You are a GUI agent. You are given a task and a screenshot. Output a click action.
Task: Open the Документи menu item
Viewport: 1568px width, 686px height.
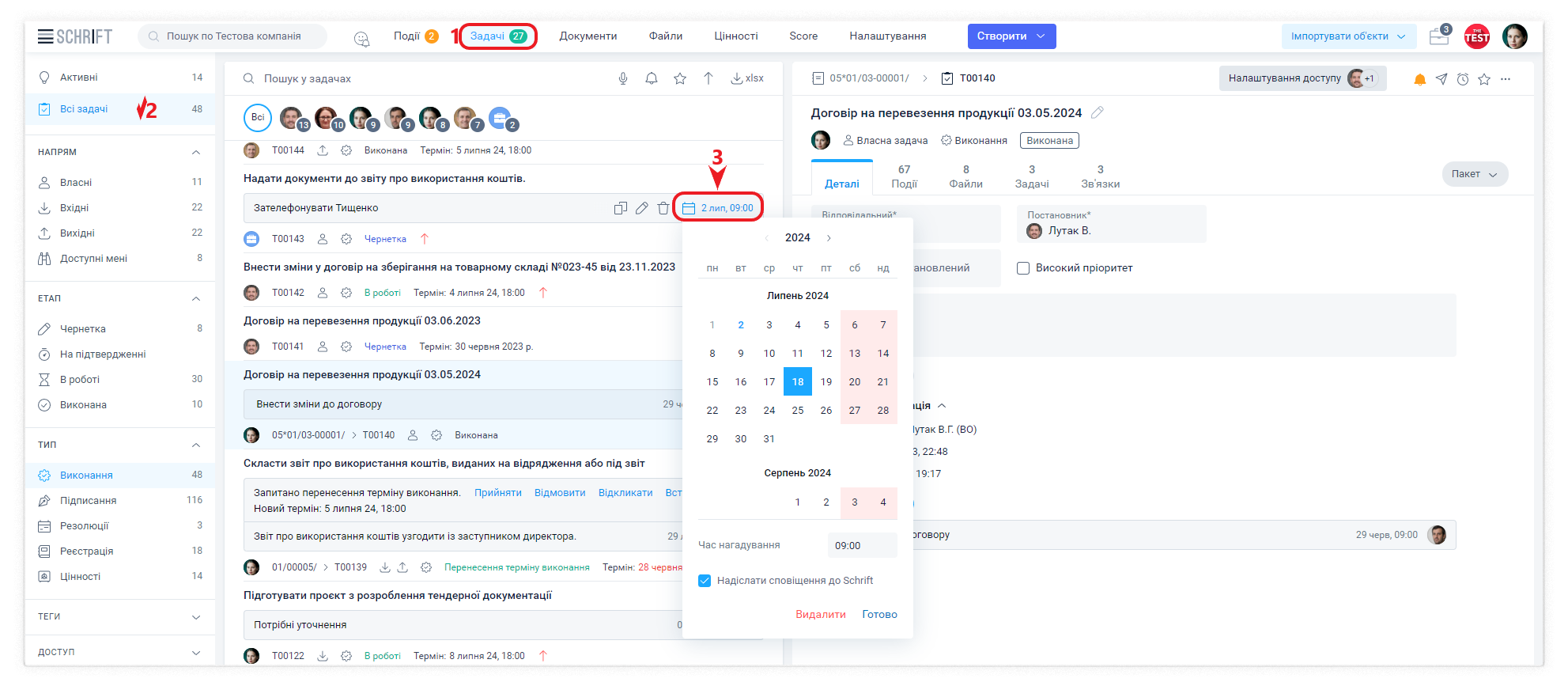[588, 36]
